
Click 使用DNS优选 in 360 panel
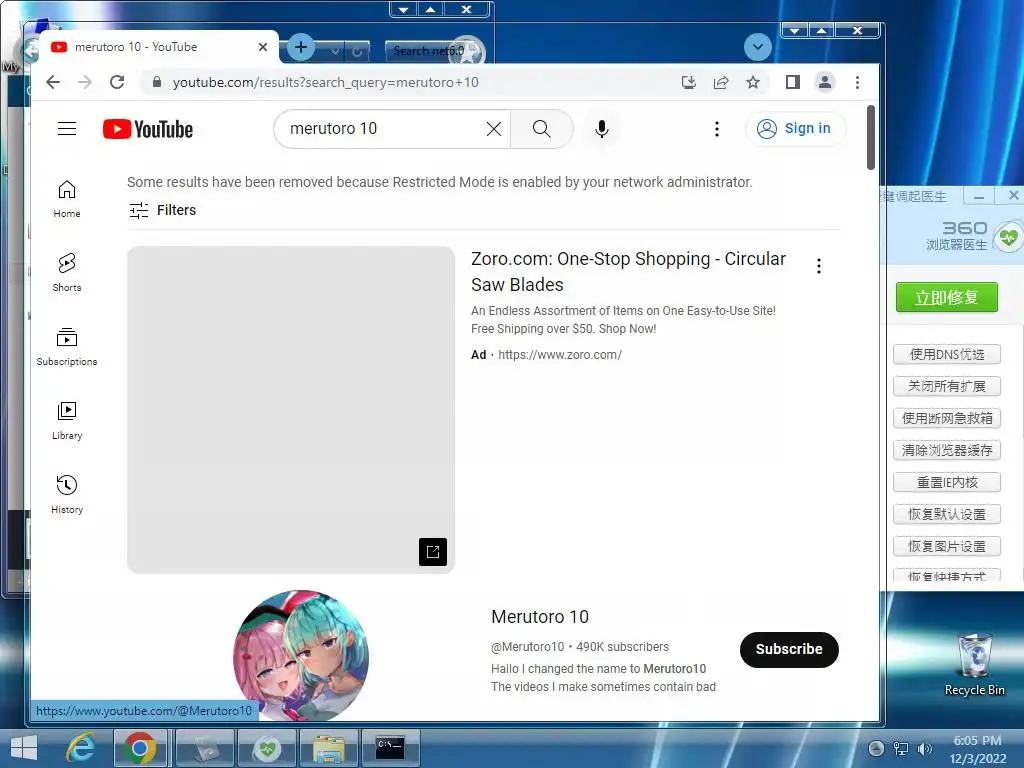pos(946,355)
